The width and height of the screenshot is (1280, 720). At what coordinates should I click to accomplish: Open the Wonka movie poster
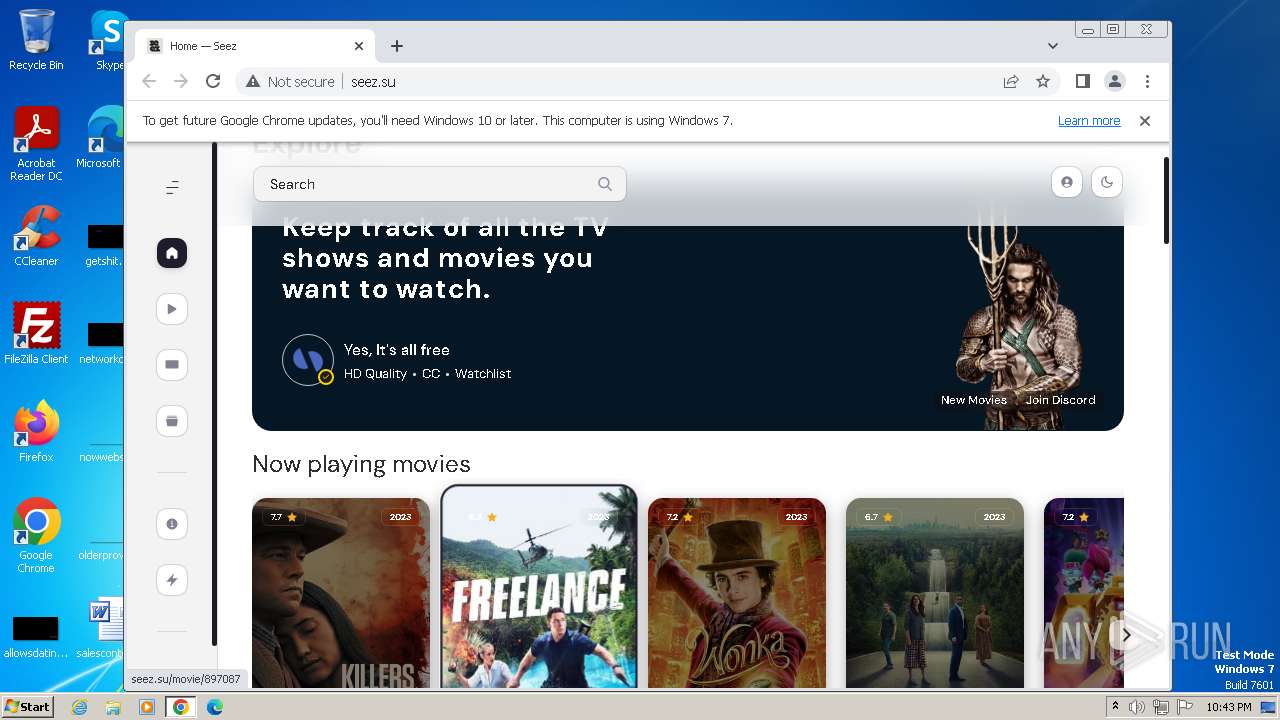point(737,593)
